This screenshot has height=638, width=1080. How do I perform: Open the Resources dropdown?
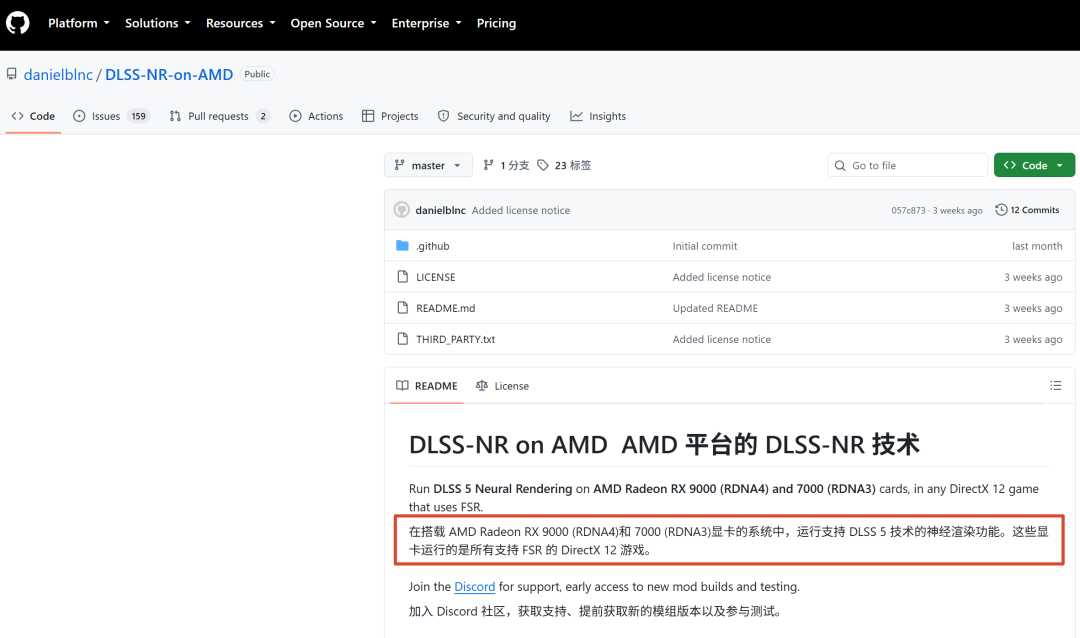[x=240, y=23]
